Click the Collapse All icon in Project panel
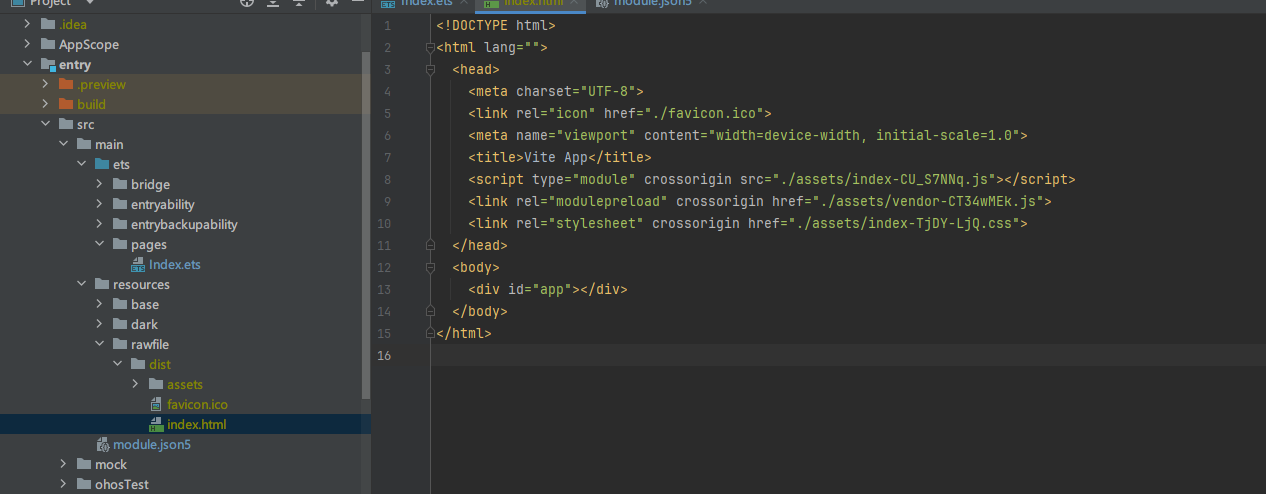Image resolution: width=1266 pixels, height=494 pixels. click(298, 3)
